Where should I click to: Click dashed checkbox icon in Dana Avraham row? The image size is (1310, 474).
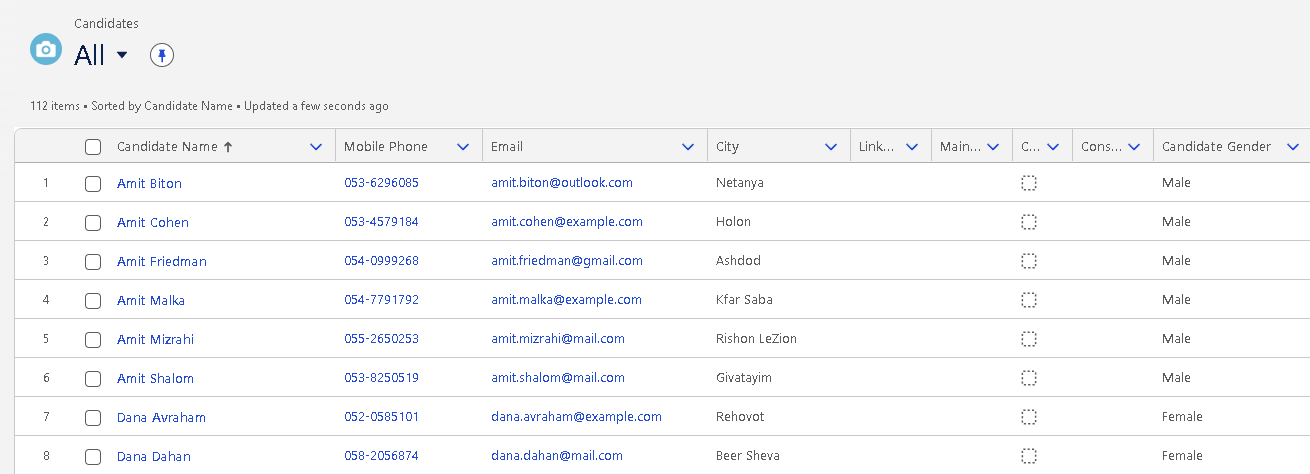pyautogui.click(x=1028, y=417)
